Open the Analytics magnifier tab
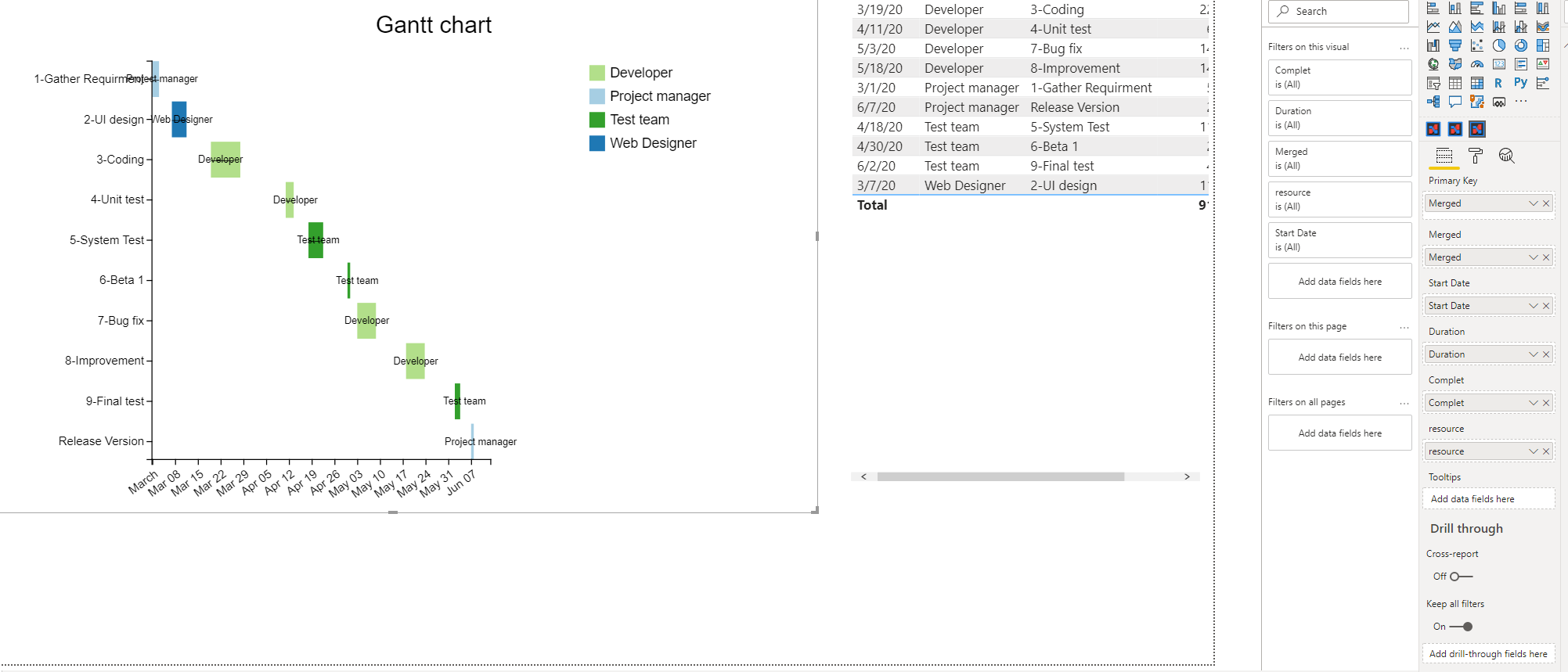The height and width of the screenshot is (672, 1568). click(1506, 156)
